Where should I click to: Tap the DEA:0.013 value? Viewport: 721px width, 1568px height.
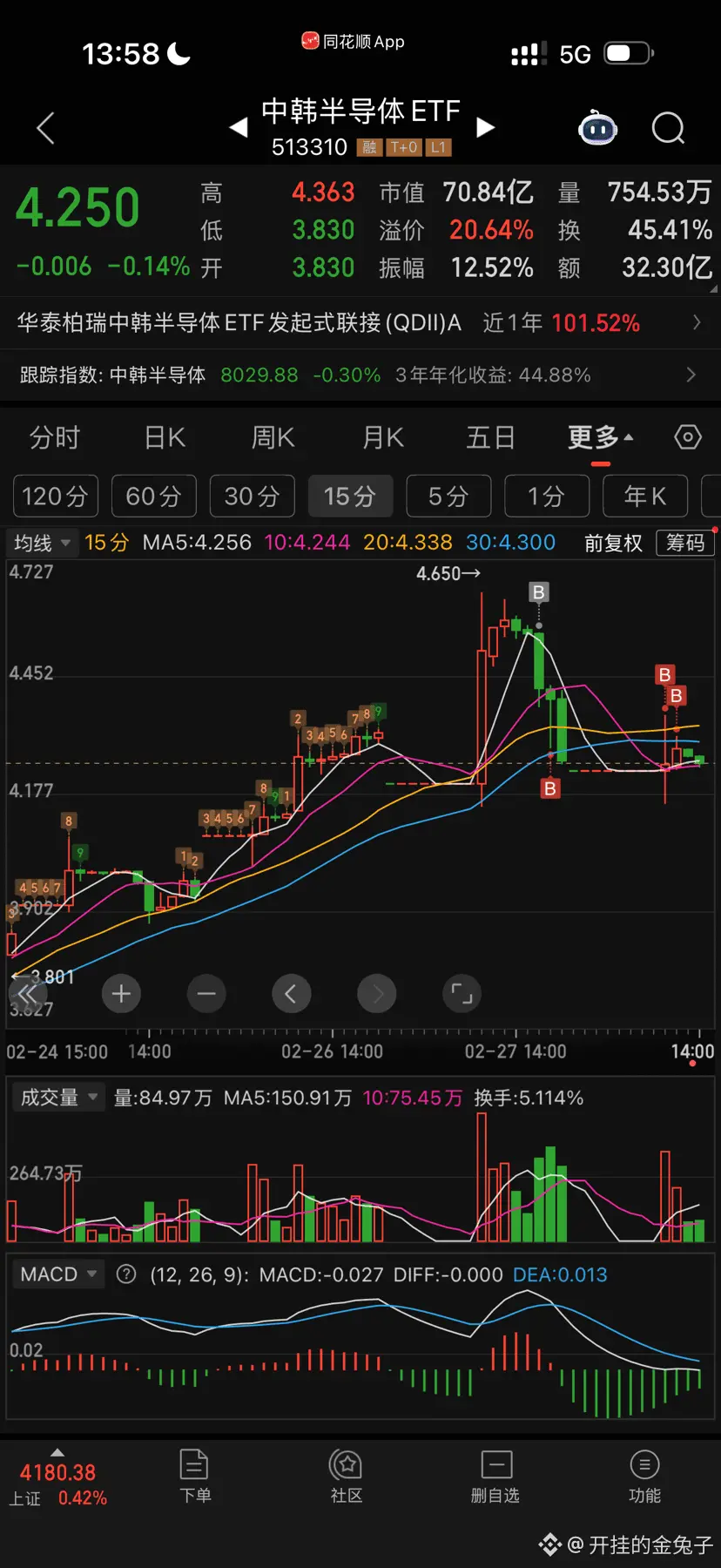tap(560, 1274)
